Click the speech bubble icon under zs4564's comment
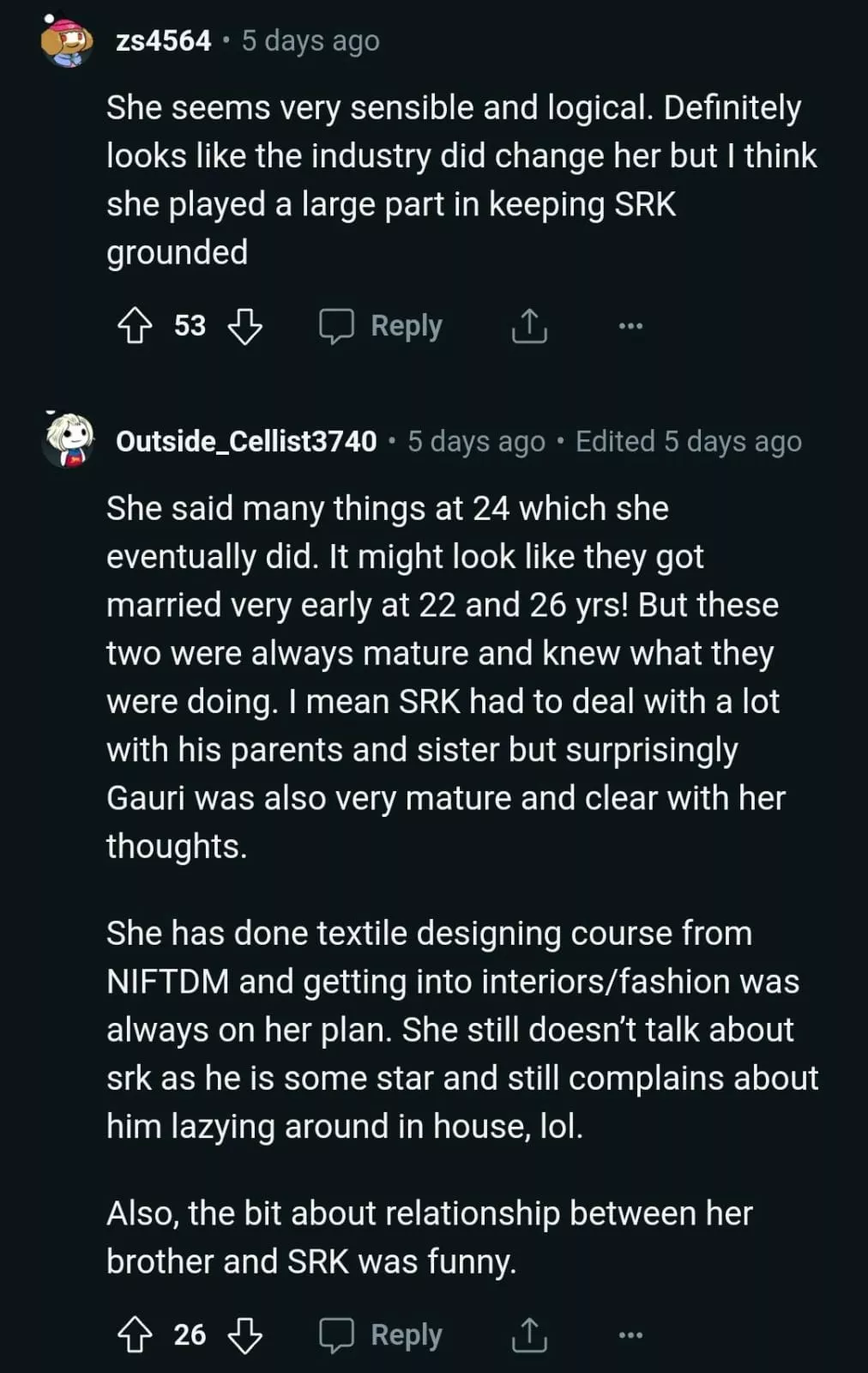The image size is (868, 1373). (x=336, y=326)
